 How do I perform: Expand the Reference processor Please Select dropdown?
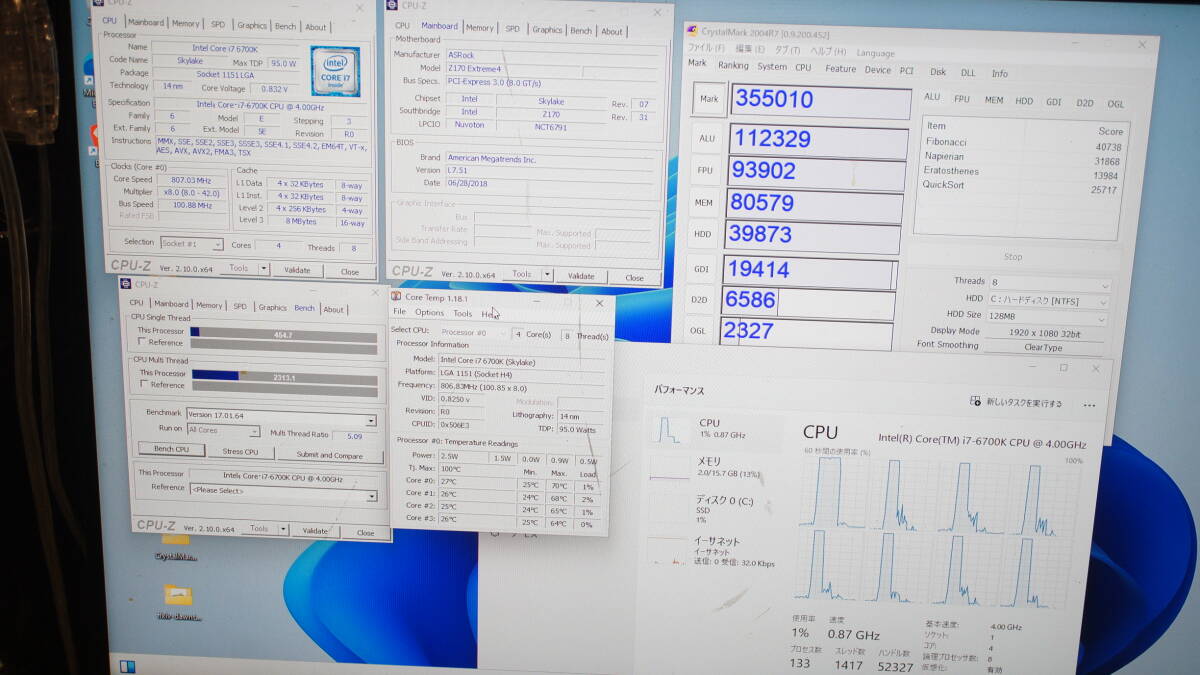(x=371, y=495)
